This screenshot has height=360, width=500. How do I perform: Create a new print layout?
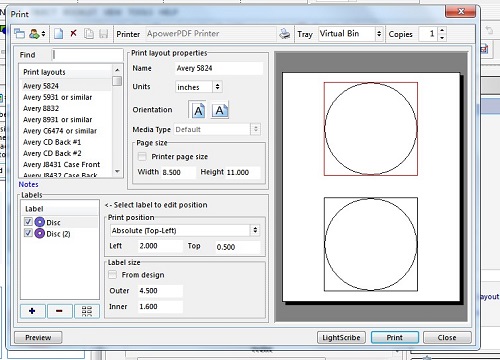tap(59, 34)
